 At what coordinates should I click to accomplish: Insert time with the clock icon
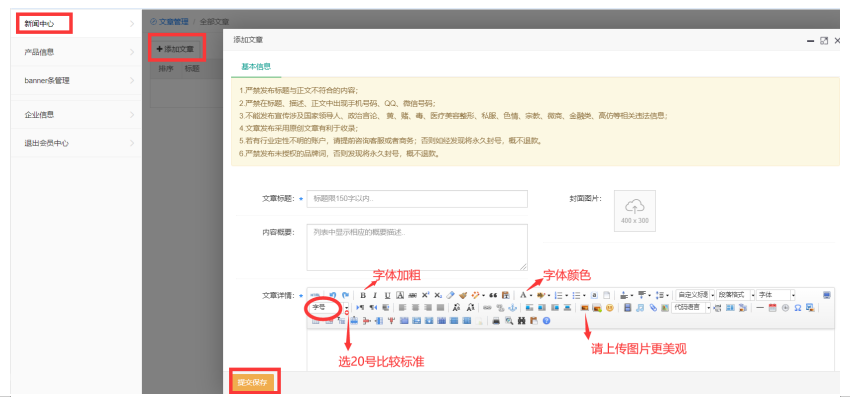tap(785, 308)
